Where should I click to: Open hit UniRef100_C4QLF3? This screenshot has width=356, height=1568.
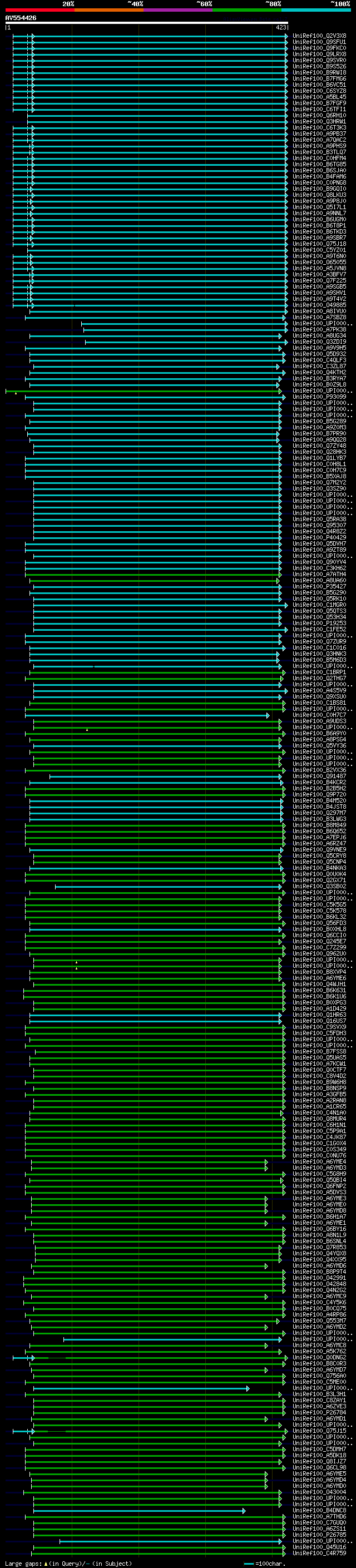click(319, 360)
